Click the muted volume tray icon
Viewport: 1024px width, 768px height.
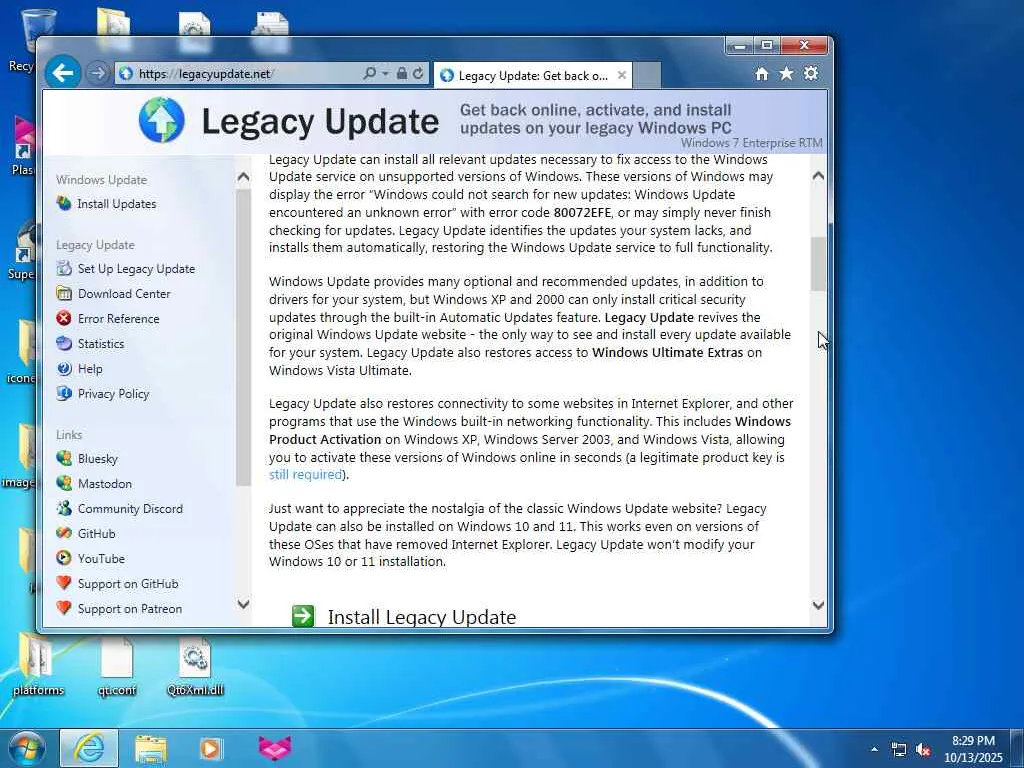point(923,750)
